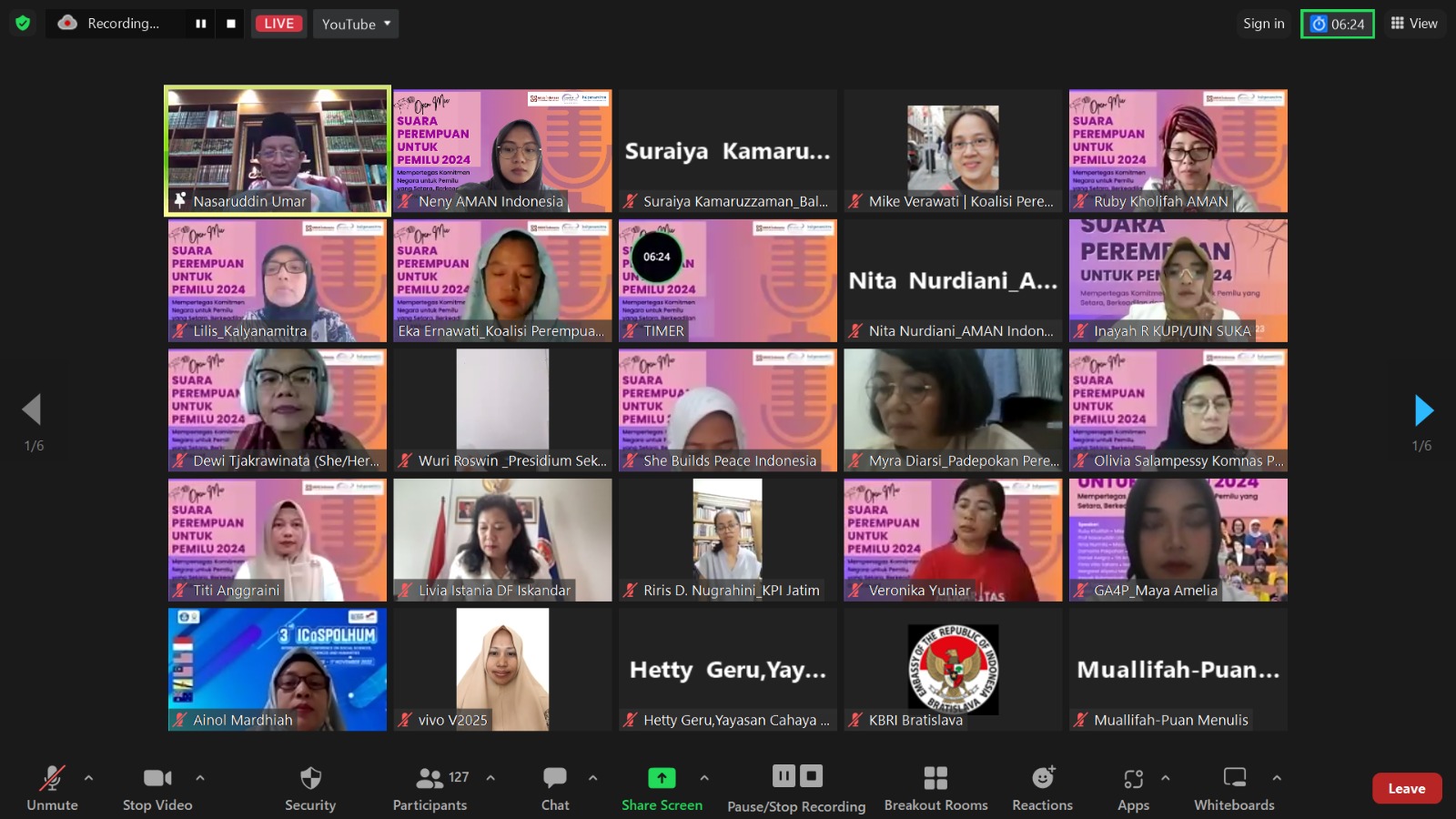Open the Chat panel

(555, 779)
